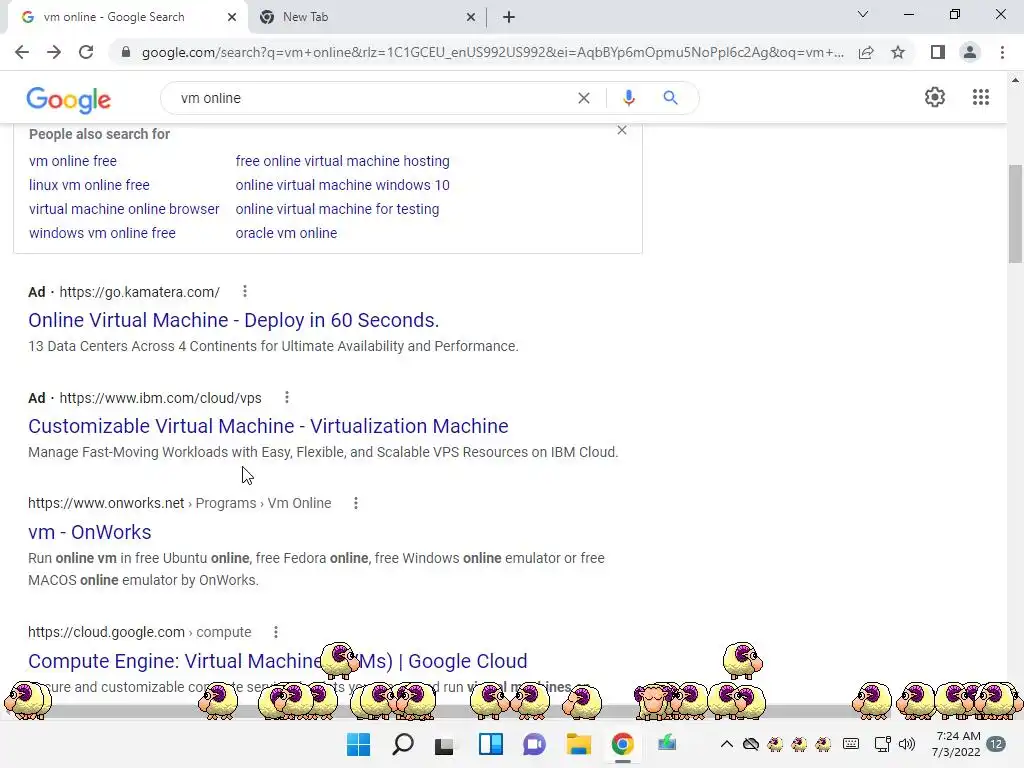Image resolution: width=1024 pixels, height=768 pixels.
Task: Click the go.kamatera.com ad URL
Action: tap(139, 292)
